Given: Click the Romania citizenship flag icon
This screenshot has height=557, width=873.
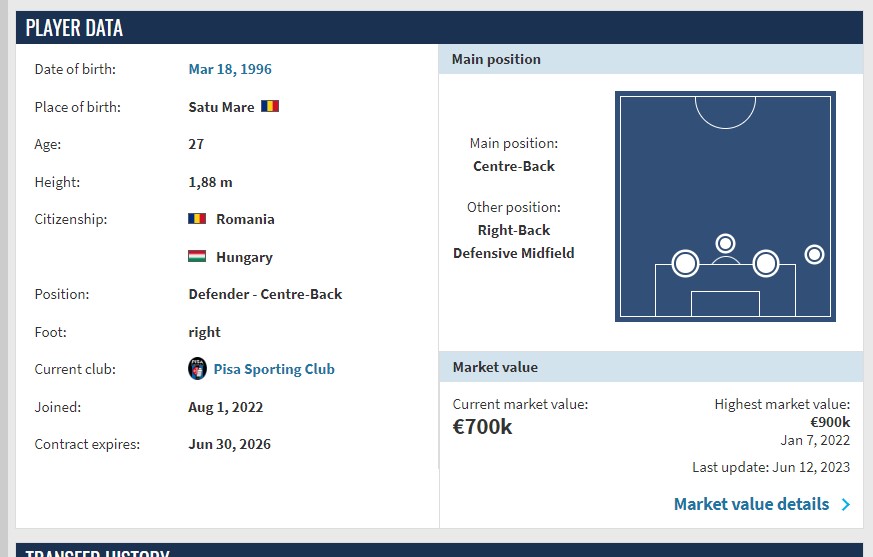Looking at the screenshot, I should click(x=197, y=218).
